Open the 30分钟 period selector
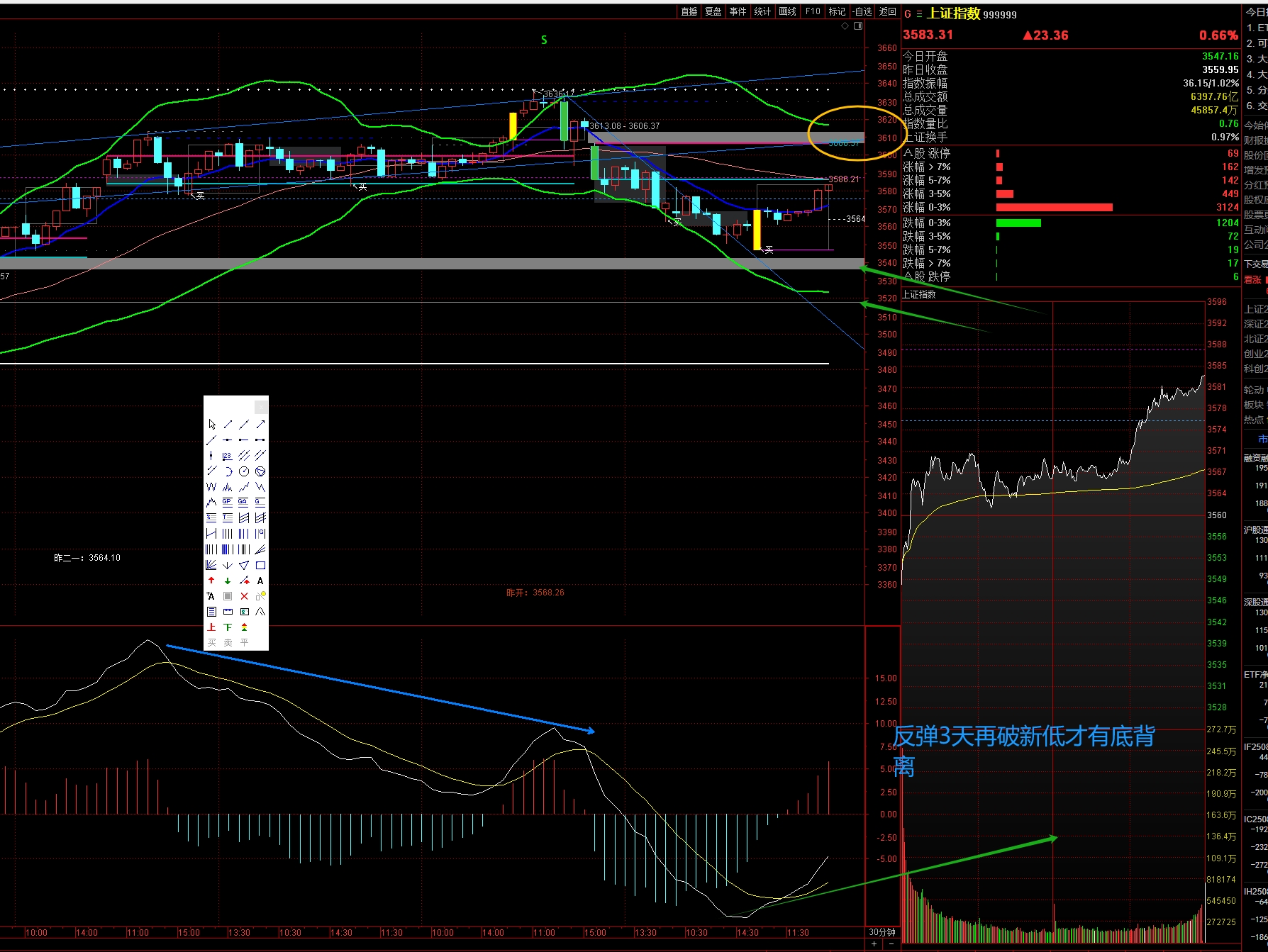 coord(882,932)
